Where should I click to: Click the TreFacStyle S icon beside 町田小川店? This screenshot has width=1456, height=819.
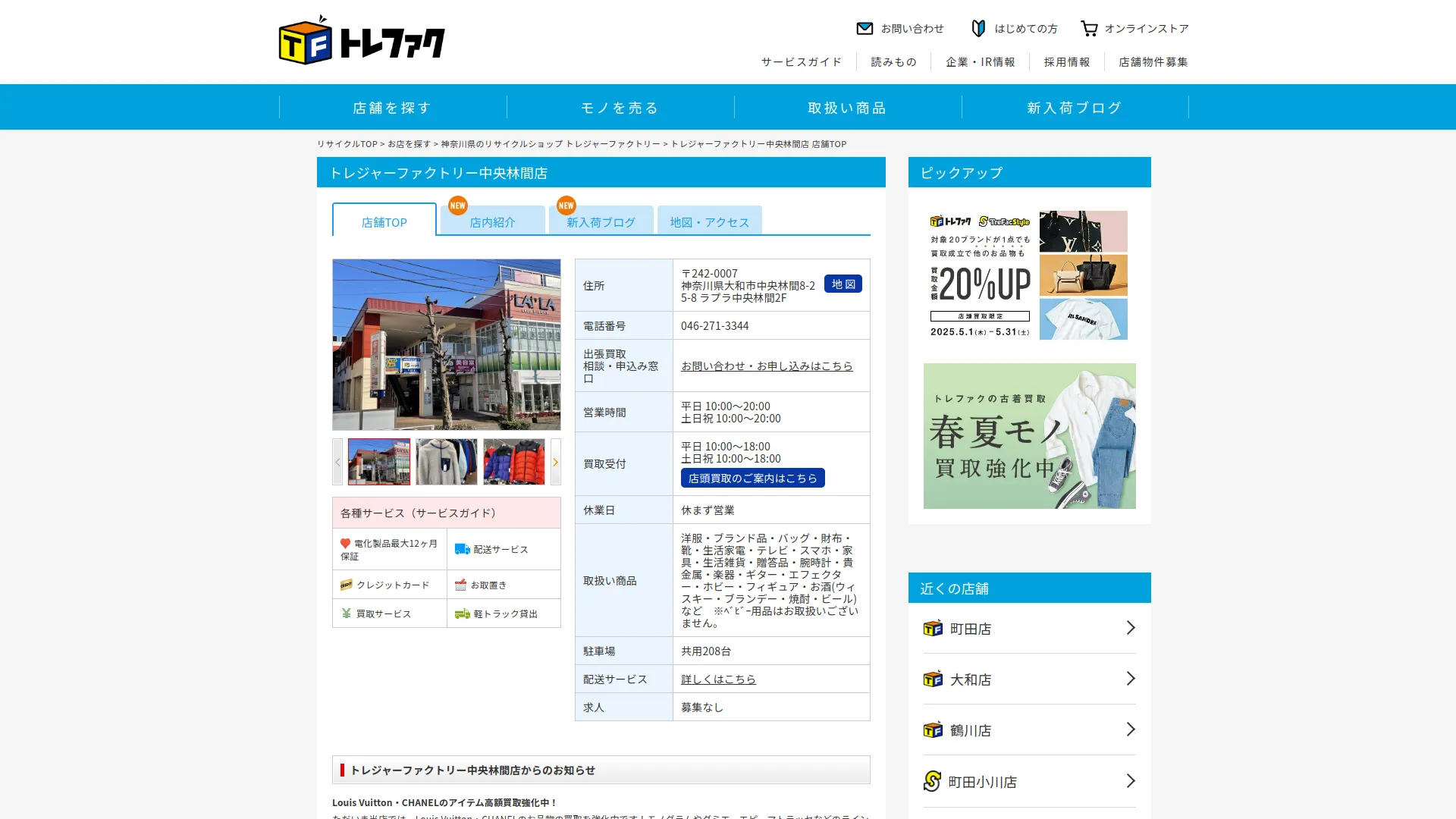click(x=932, y=781)
